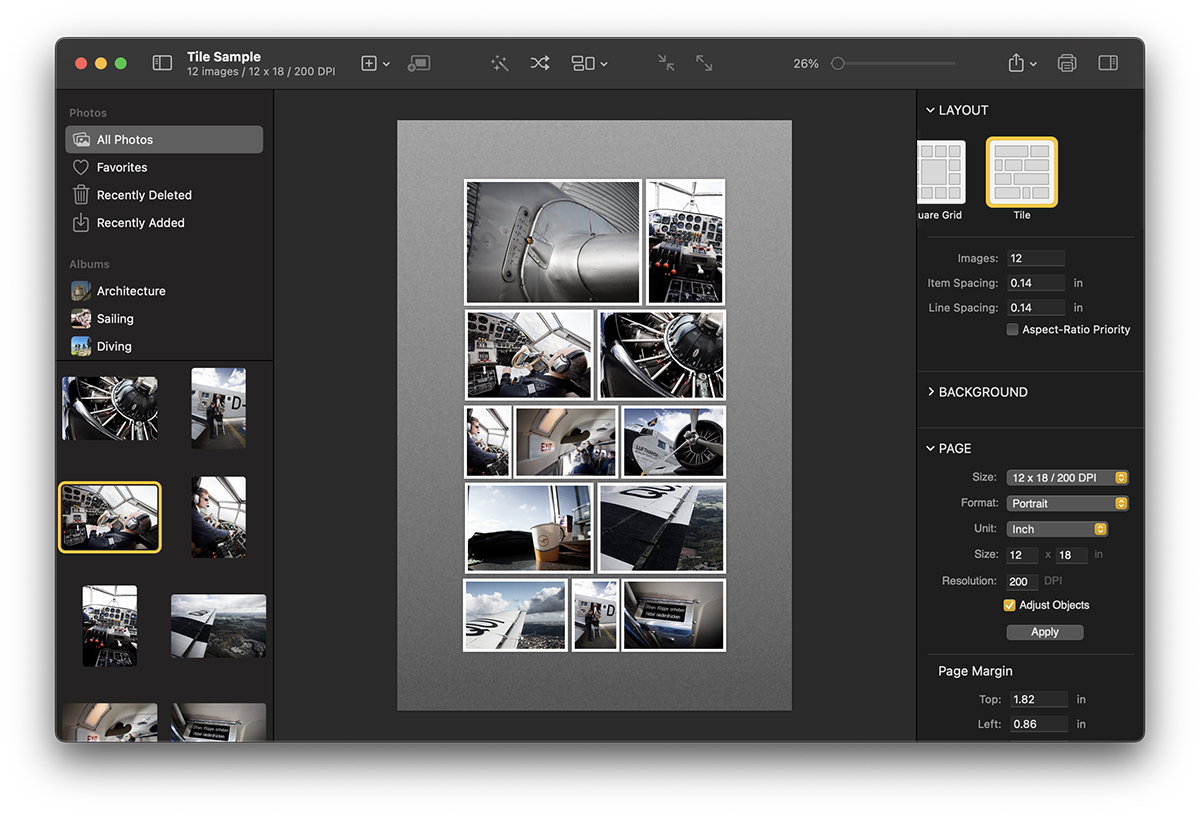Toggle the right inspector panel icon
Viewport: 1200px width, 815px height.
coord(1108,63)
